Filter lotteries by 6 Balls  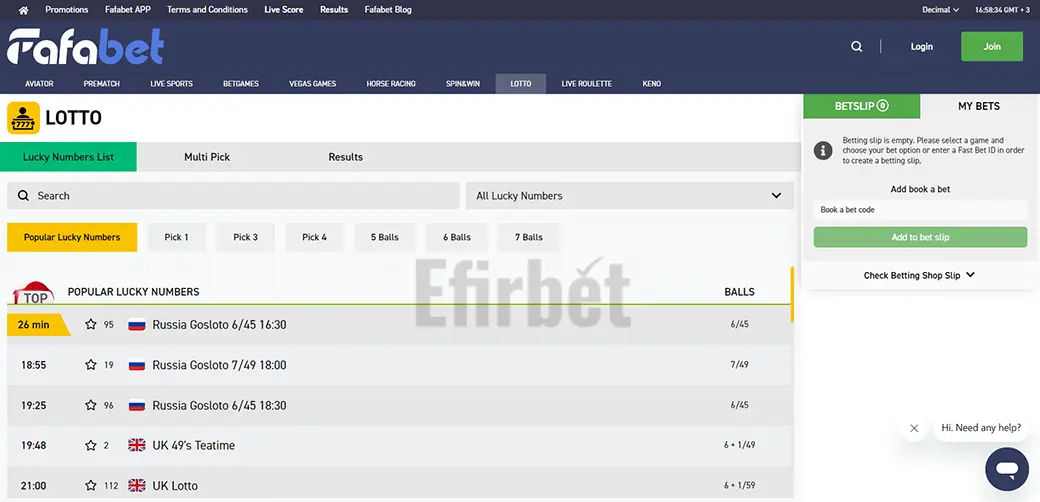pyautogui.click(x=457, y=237)
